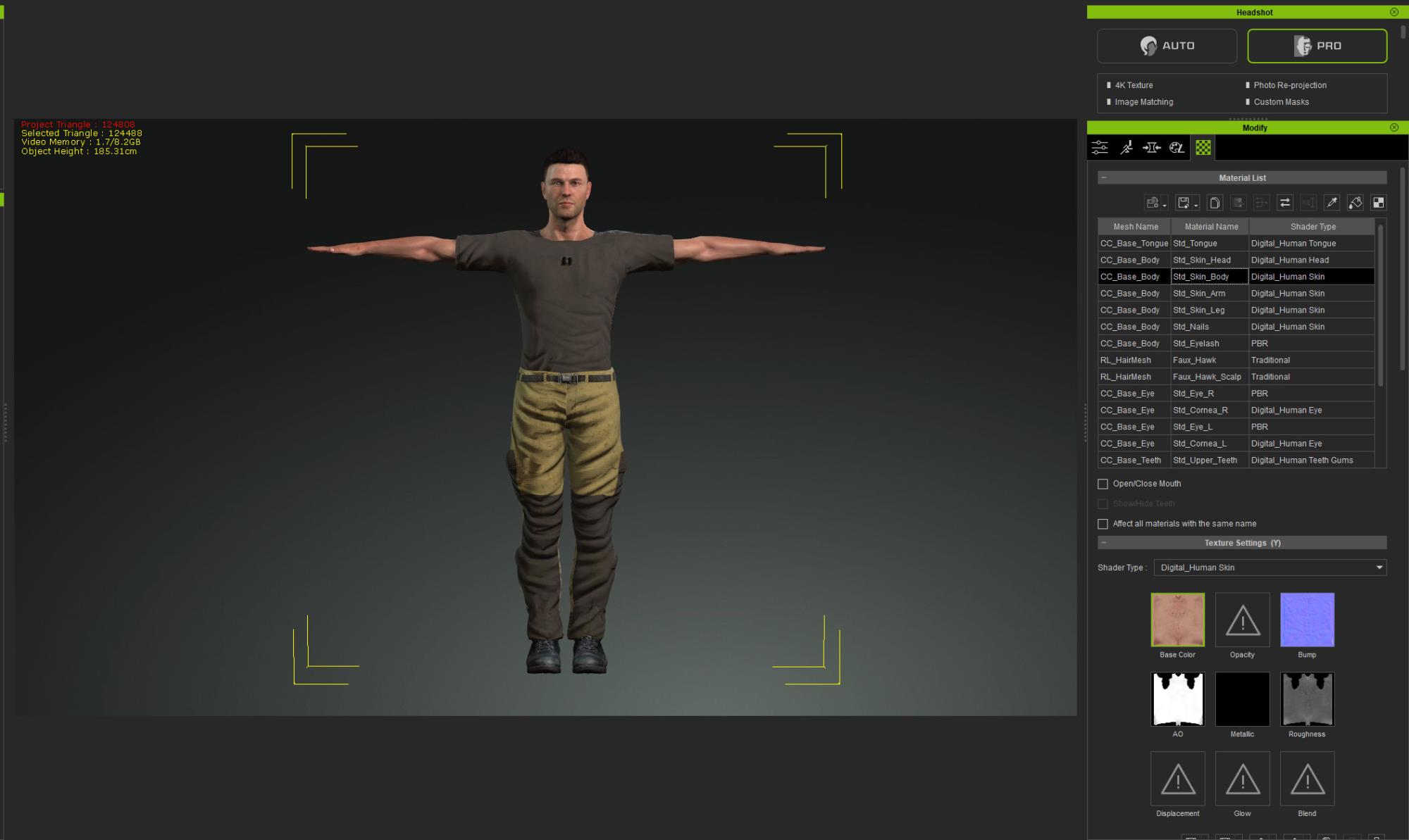Switch Headshot to PRO mode
Screen dimensions: 1409x840
coord(1317,46)
